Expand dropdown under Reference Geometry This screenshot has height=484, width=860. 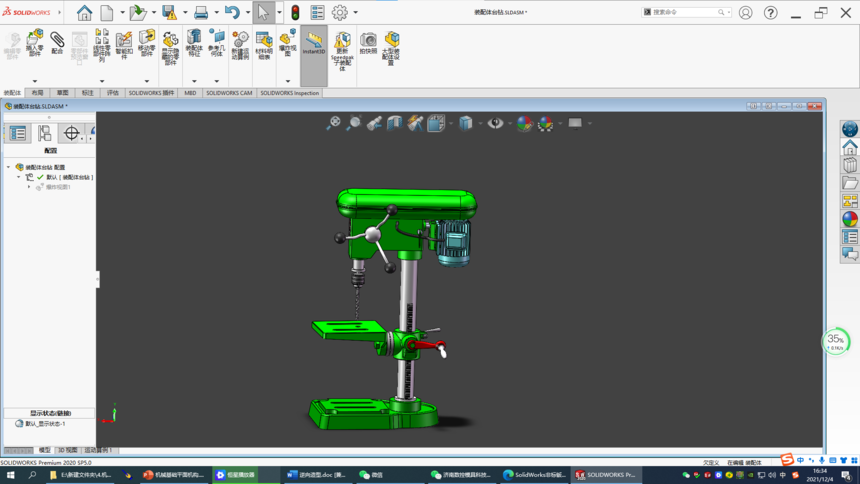[217, 81]
